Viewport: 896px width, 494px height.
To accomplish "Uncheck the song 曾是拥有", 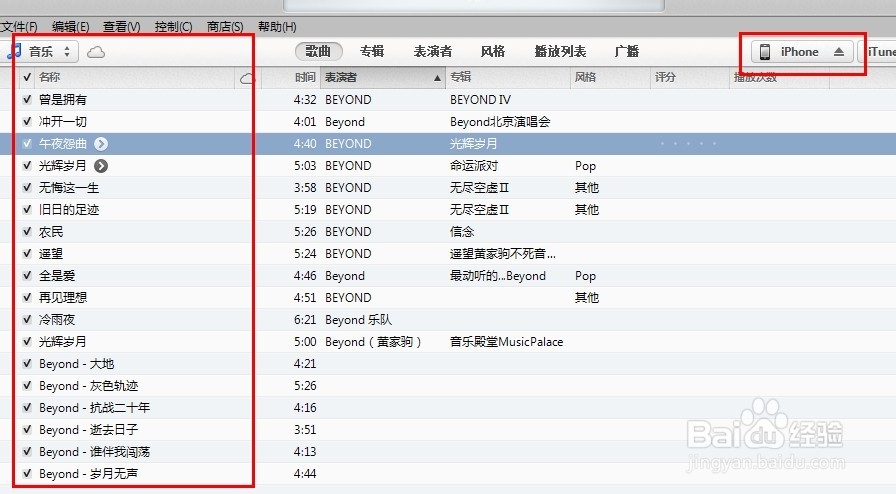I will [x=27, y=99].
